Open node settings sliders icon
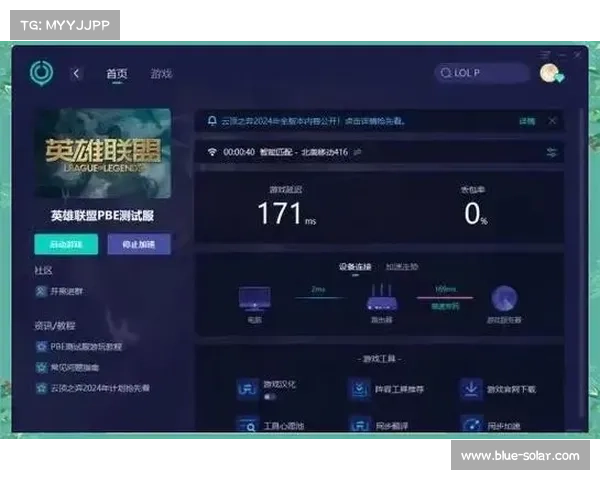The image size is (600, 480). coord(551,152)
